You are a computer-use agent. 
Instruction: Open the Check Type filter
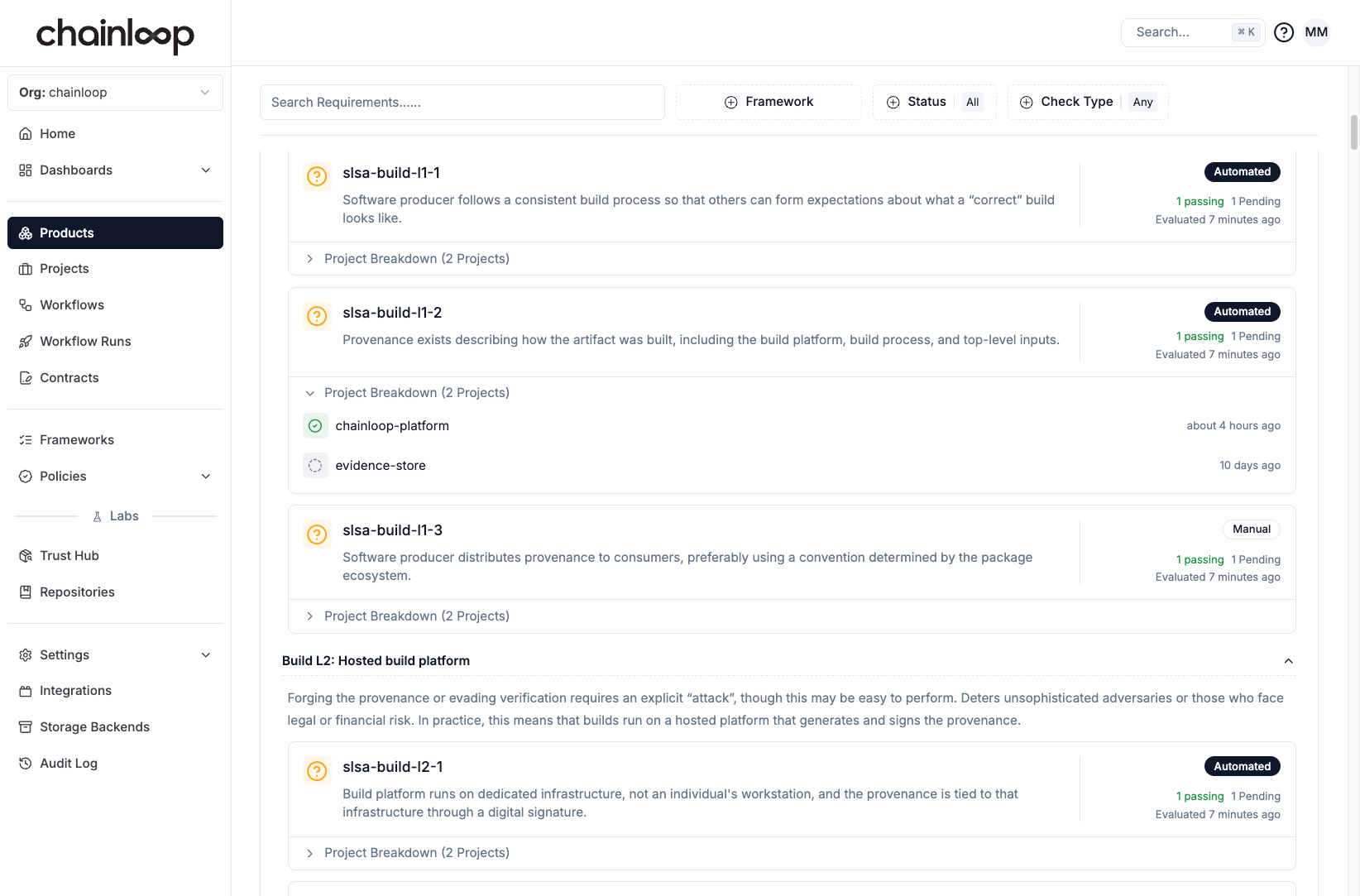1088,102
